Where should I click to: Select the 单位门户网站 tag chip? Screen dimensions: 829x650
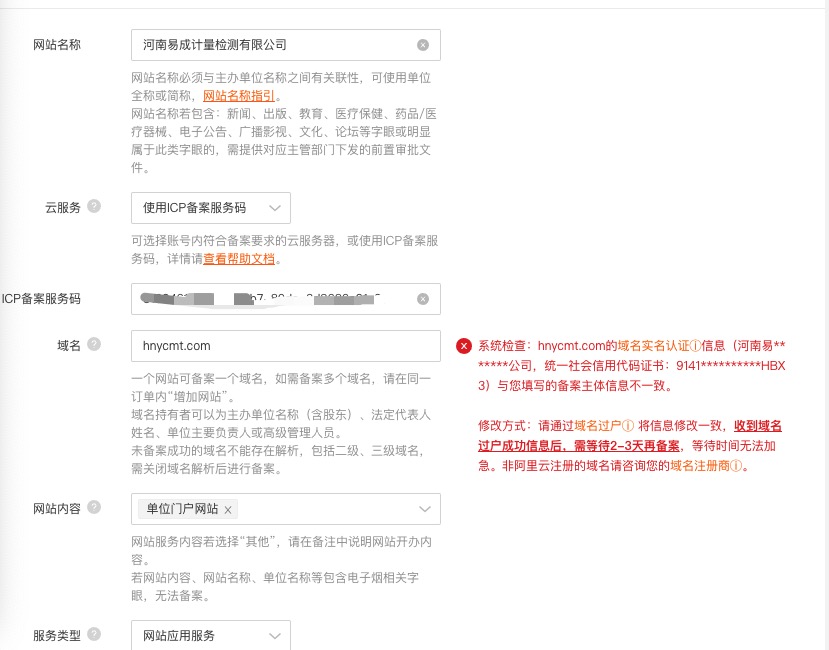182,509
